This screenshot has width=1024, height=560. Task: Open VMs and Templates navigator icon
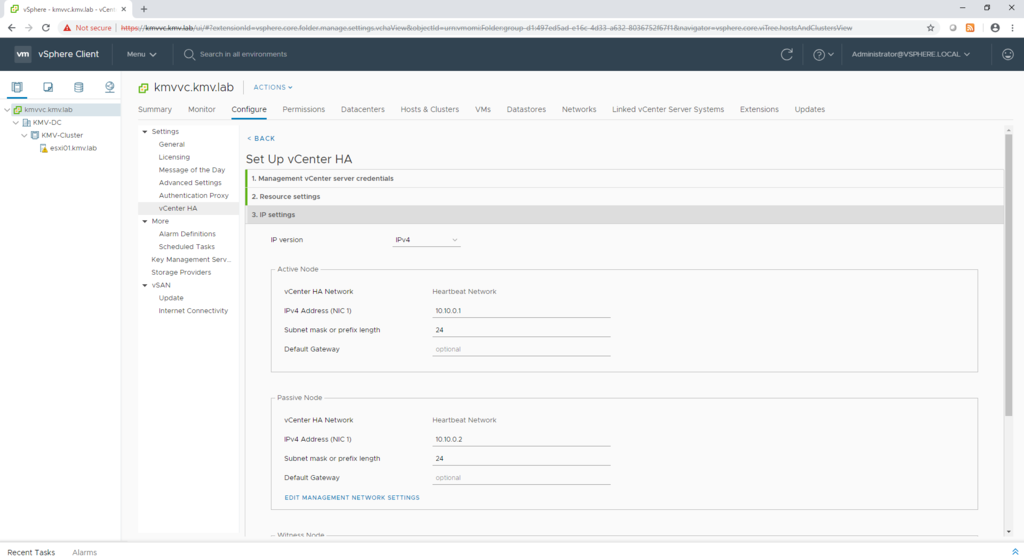pyautogui.click(x=48, y=87)
